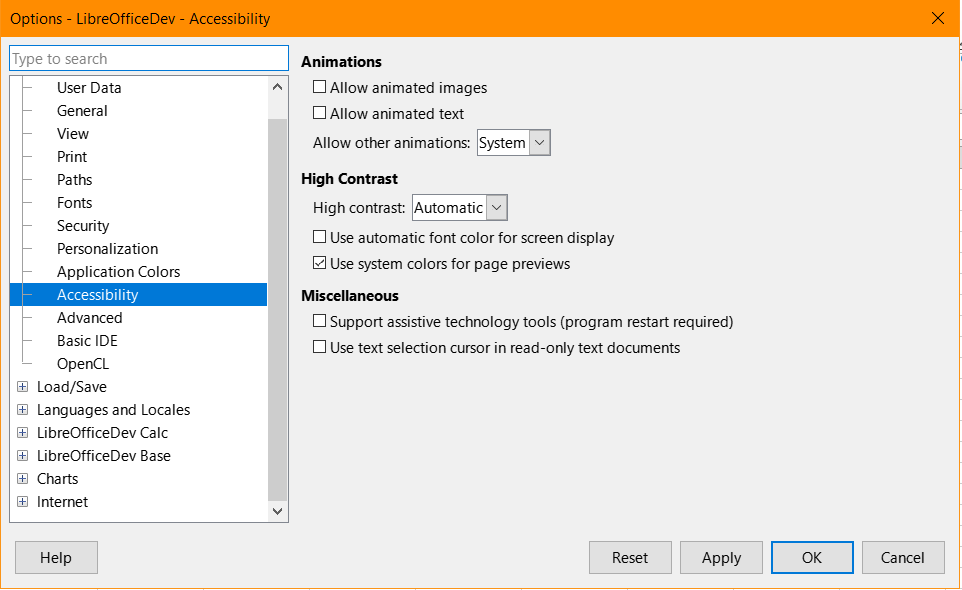Select OpenCL in options tree
The width and height of the screenshot is (962, 590).
coord(83,364)
